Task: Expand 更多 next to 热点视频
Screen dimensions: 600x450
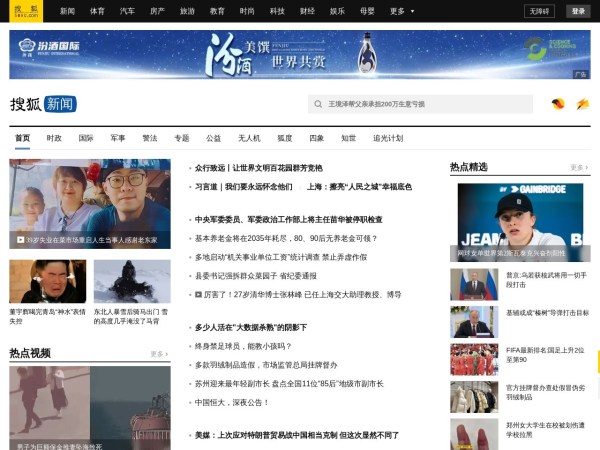Action: coord(159,354)
